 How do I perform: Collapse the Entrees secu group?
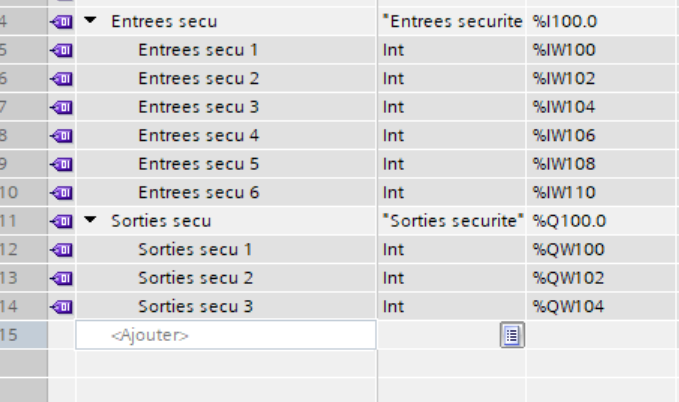(92, 21)
